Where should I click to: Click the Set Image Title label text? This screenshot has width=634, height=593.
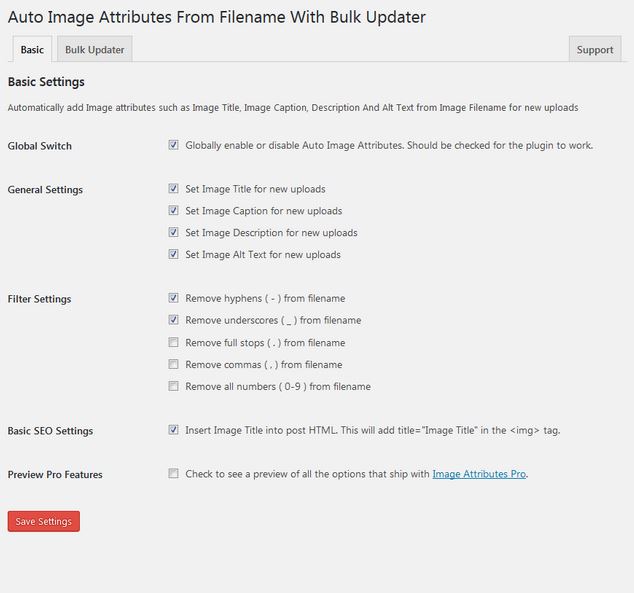(x=255, y=189)
